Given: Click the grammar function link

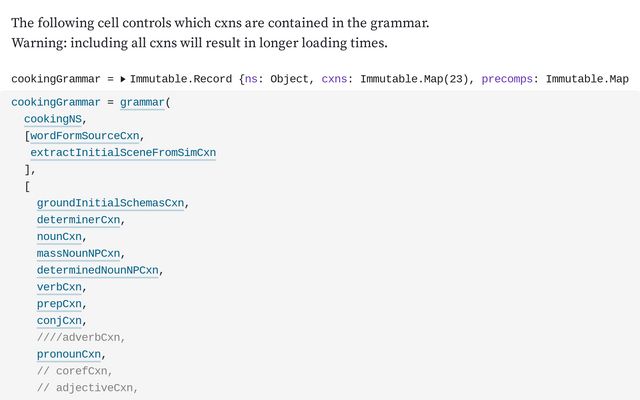Looking at the screenshot, I should [x=143, y=102].
